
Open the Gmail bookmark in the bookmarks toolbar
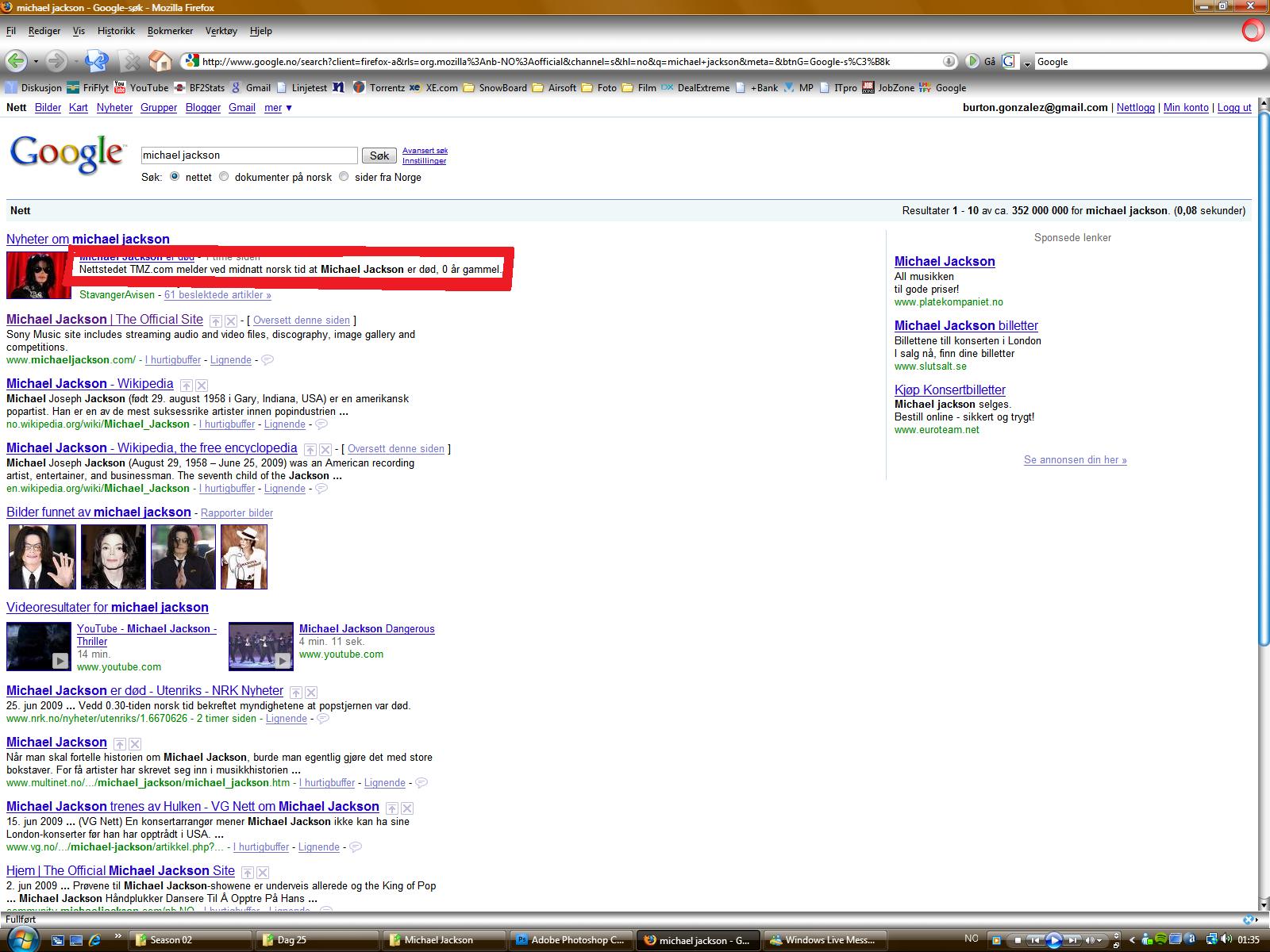[x=250, y=87]
